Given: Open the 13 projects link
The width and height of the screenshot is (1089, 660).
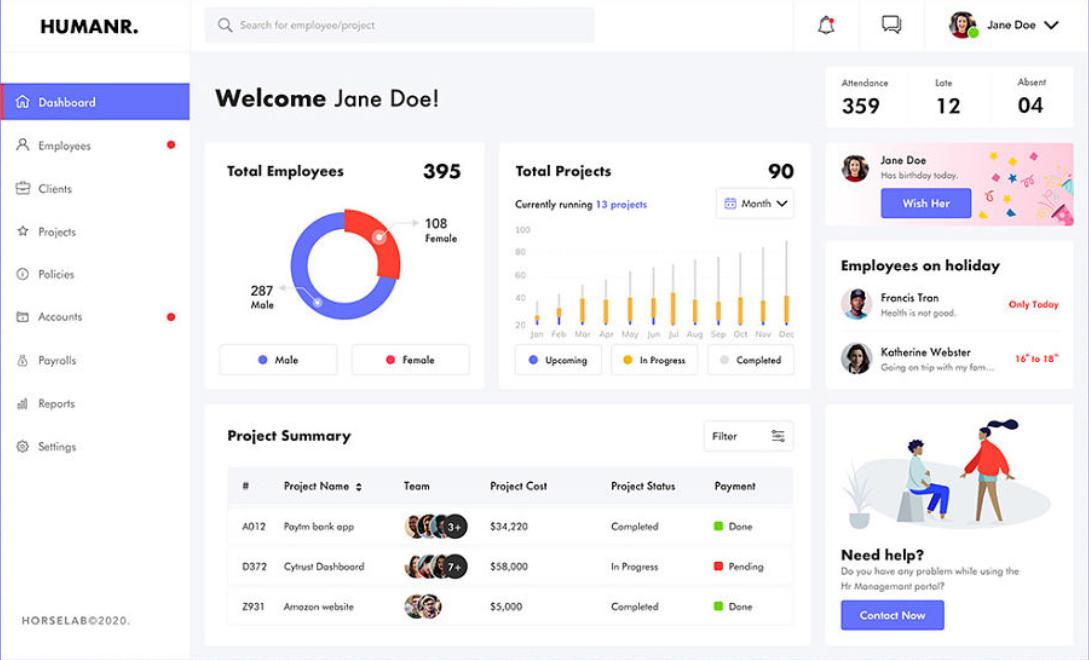Looking at the screenshot, I should [x=621, y=205].
